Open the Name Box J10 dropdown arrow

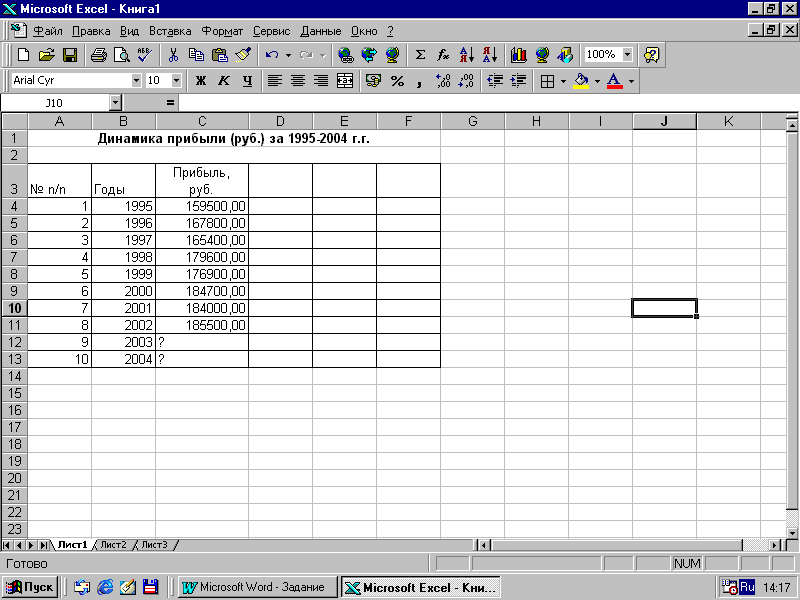click(x=115, y=103)
